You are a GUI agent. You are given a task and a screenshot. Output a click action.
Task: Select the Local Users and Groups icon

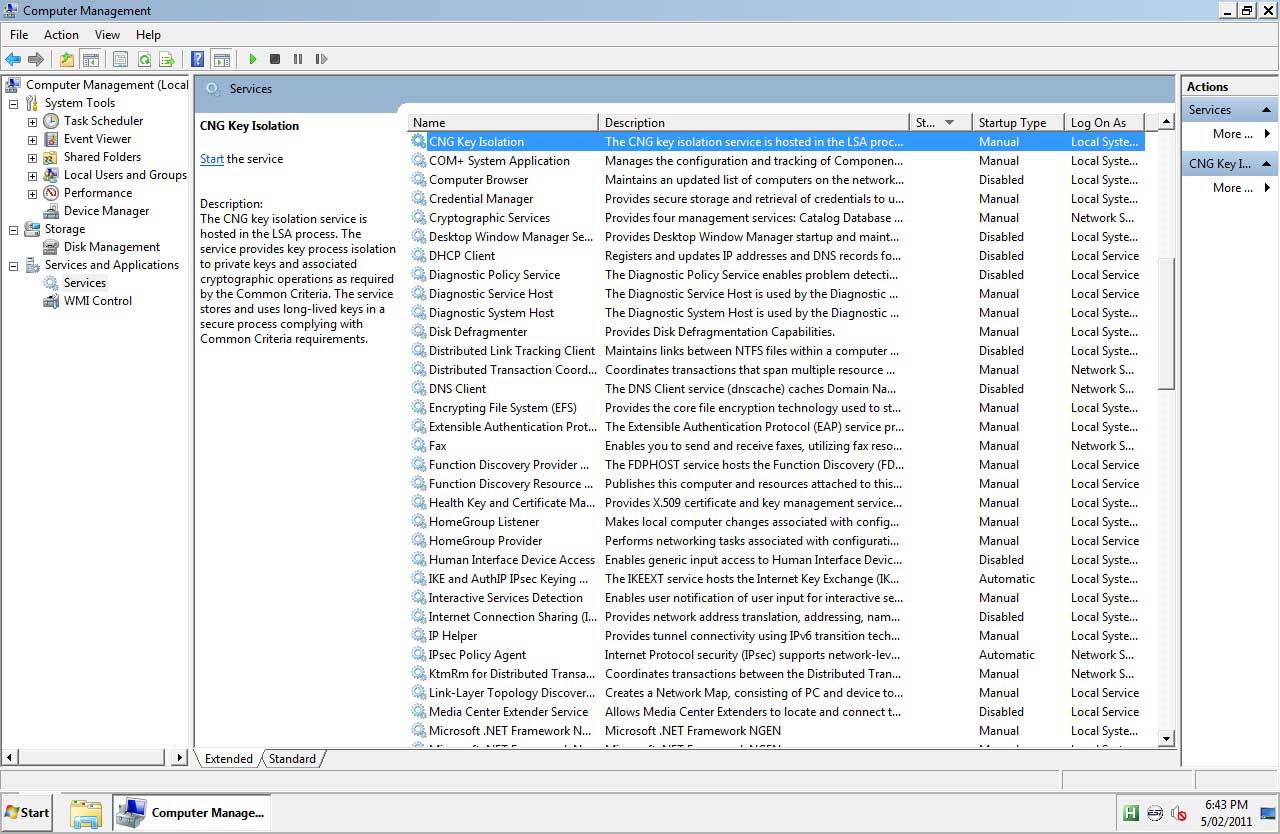coord(51,175)
